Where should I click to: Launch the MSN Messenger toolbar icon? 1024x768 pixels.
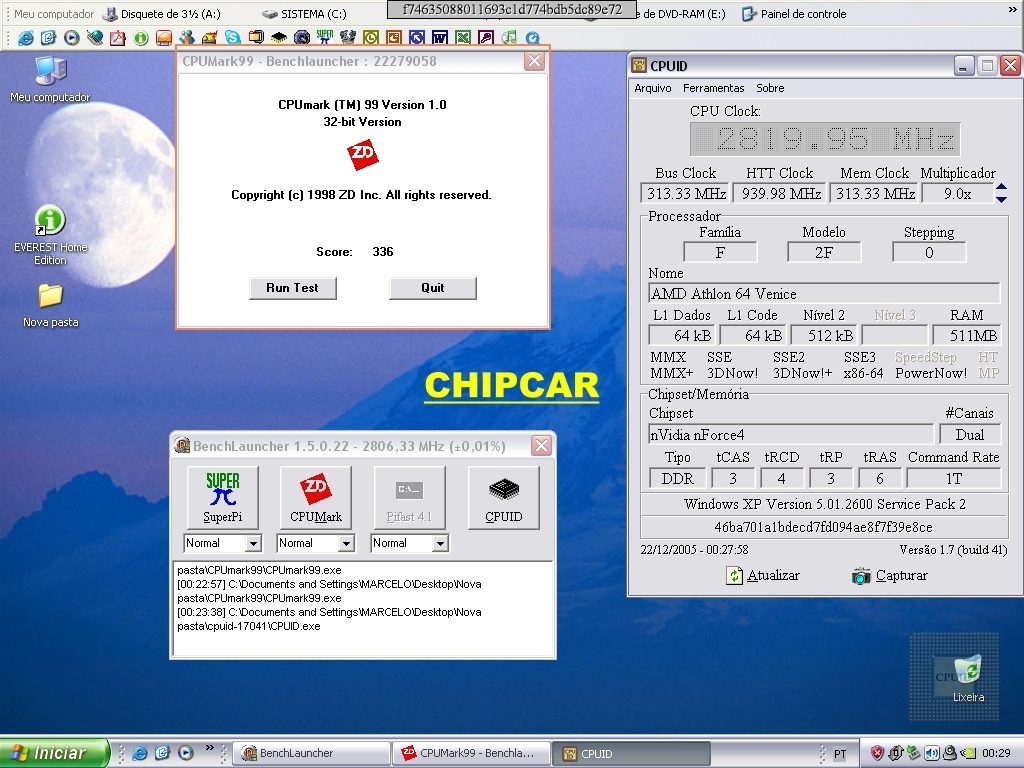pyautogui.click(x=187, y=38)
